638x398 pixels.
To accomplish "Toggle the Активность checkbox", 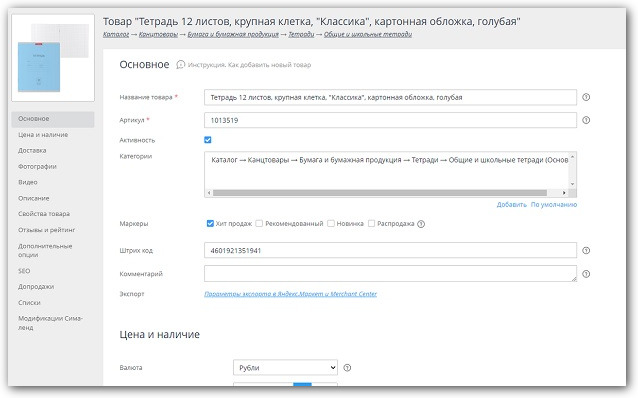I will [208, 140].
